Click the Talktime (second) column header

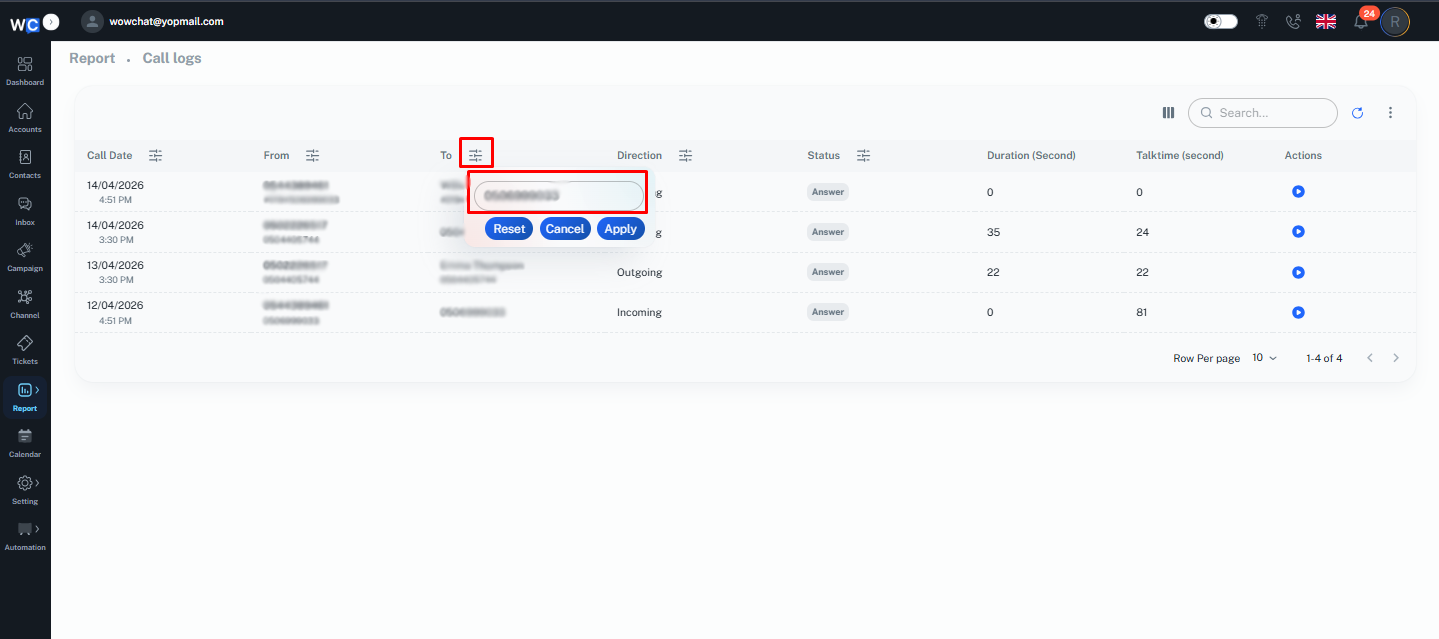[1180, 155]
